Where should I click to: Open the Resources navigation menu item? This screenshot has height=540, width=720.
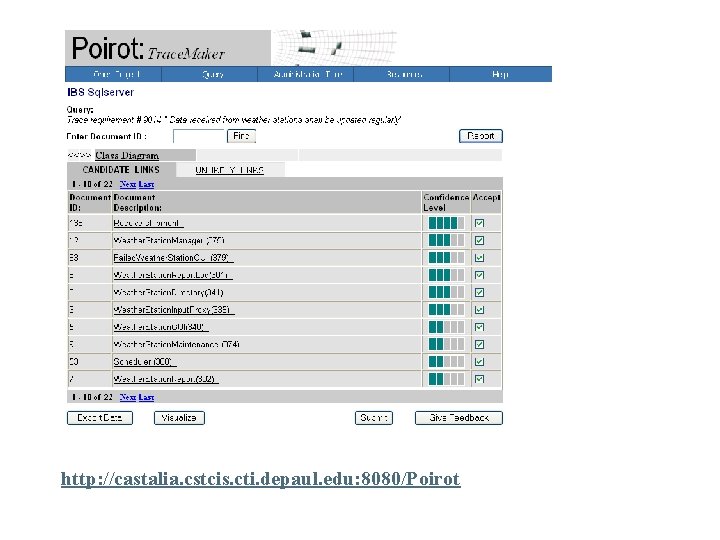pyautogui.click(x=404, y=74)
